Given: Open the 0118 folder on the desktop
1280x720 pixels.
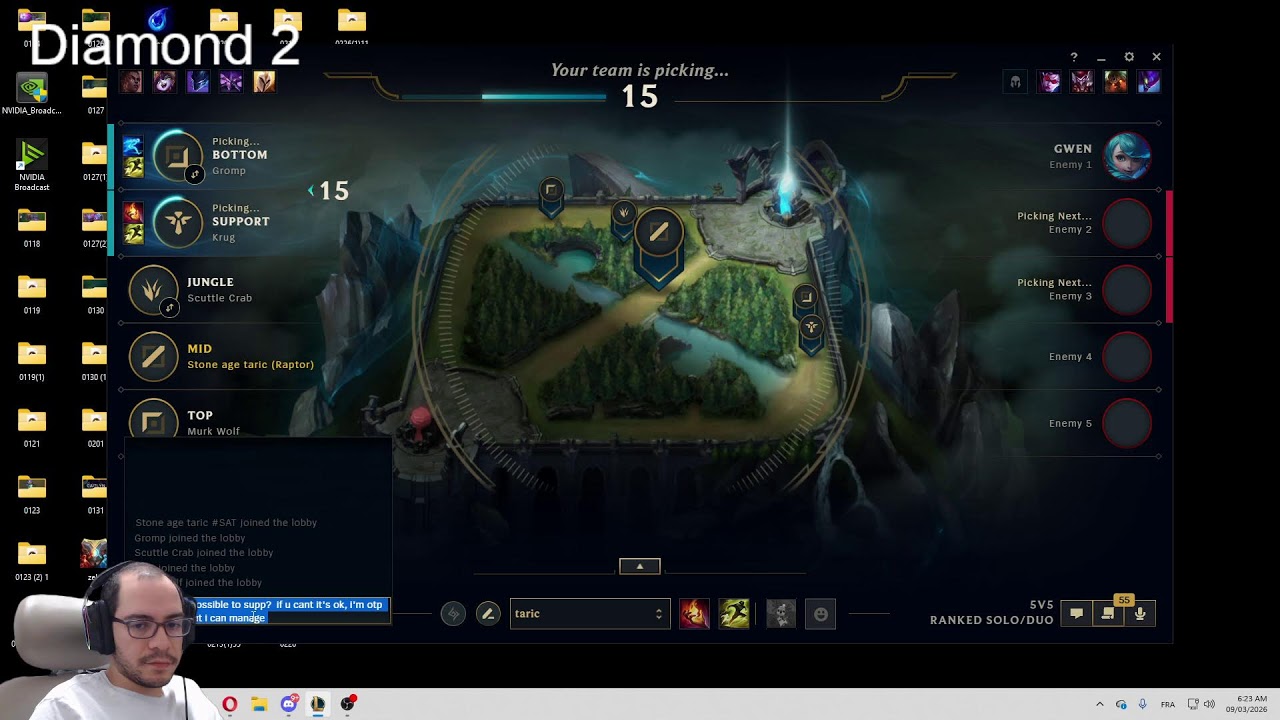Looking at the screenshot, I should click(32, 227).
